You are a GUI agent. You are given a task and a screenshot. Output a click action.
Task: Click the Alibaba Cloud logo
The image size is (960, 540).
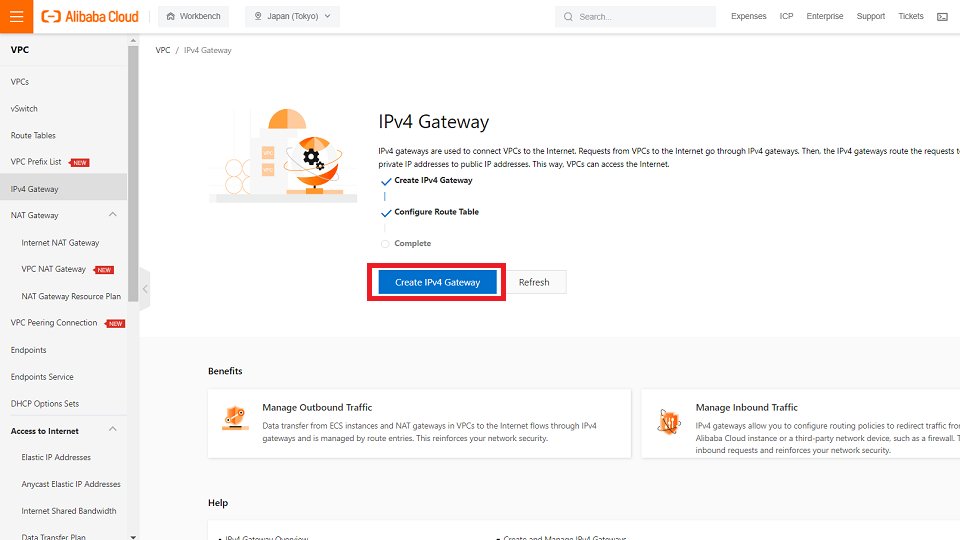[x=90, y=17]
